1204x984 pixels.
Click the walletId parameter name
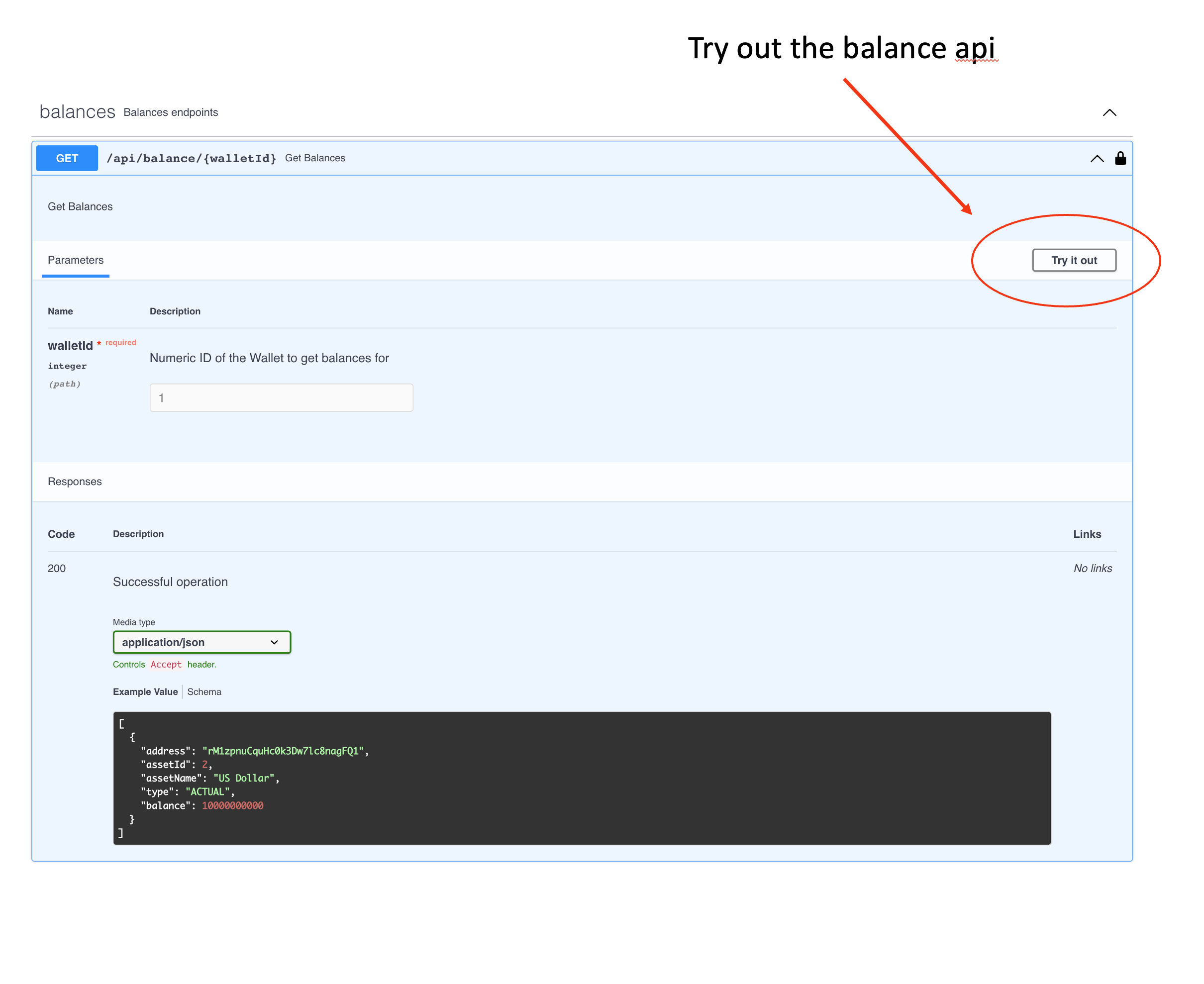pos(70,345)
